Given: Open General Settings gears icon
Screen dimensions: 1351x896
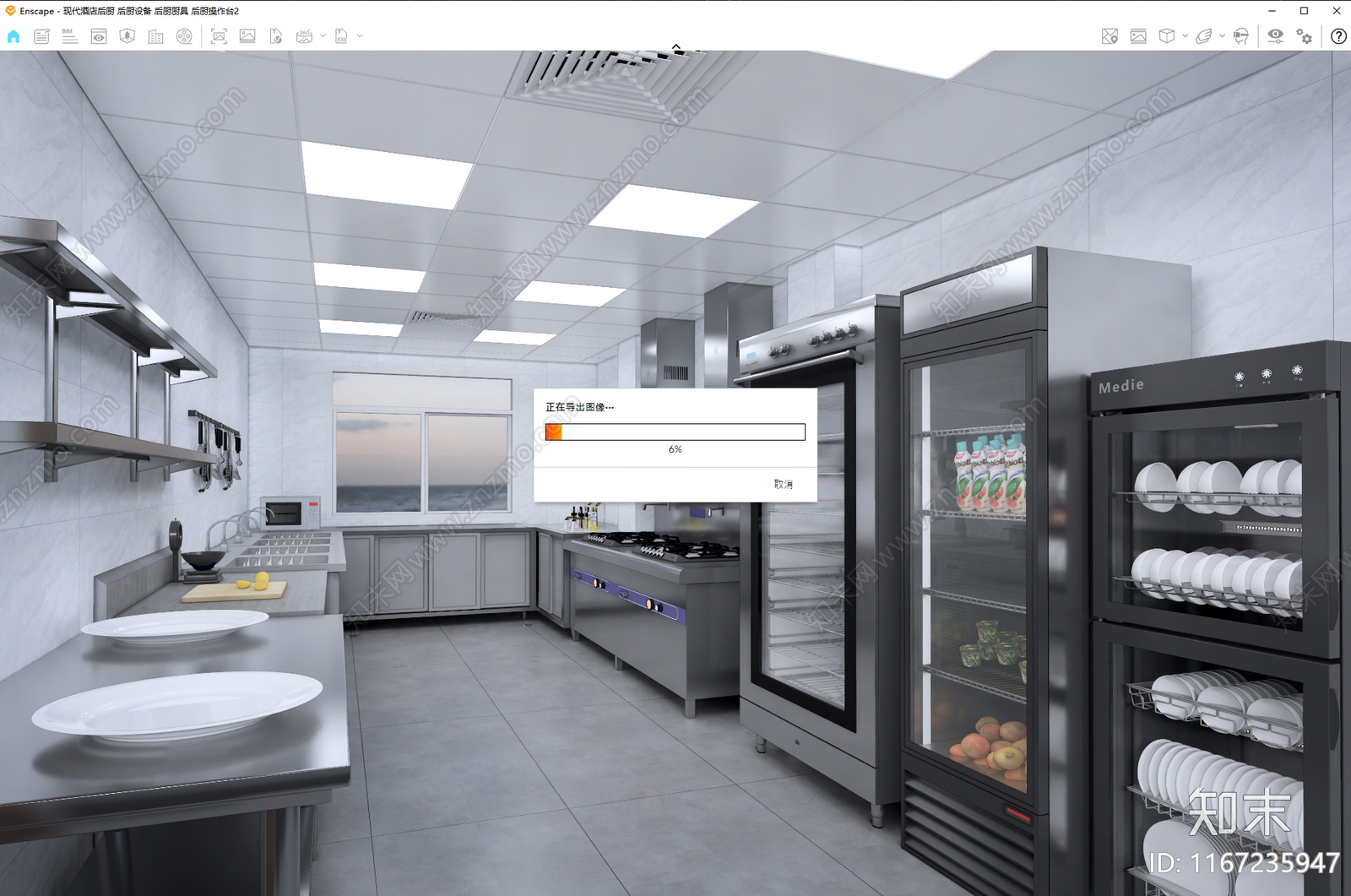Looking at the screenshot, I should tap(1305, 36).
